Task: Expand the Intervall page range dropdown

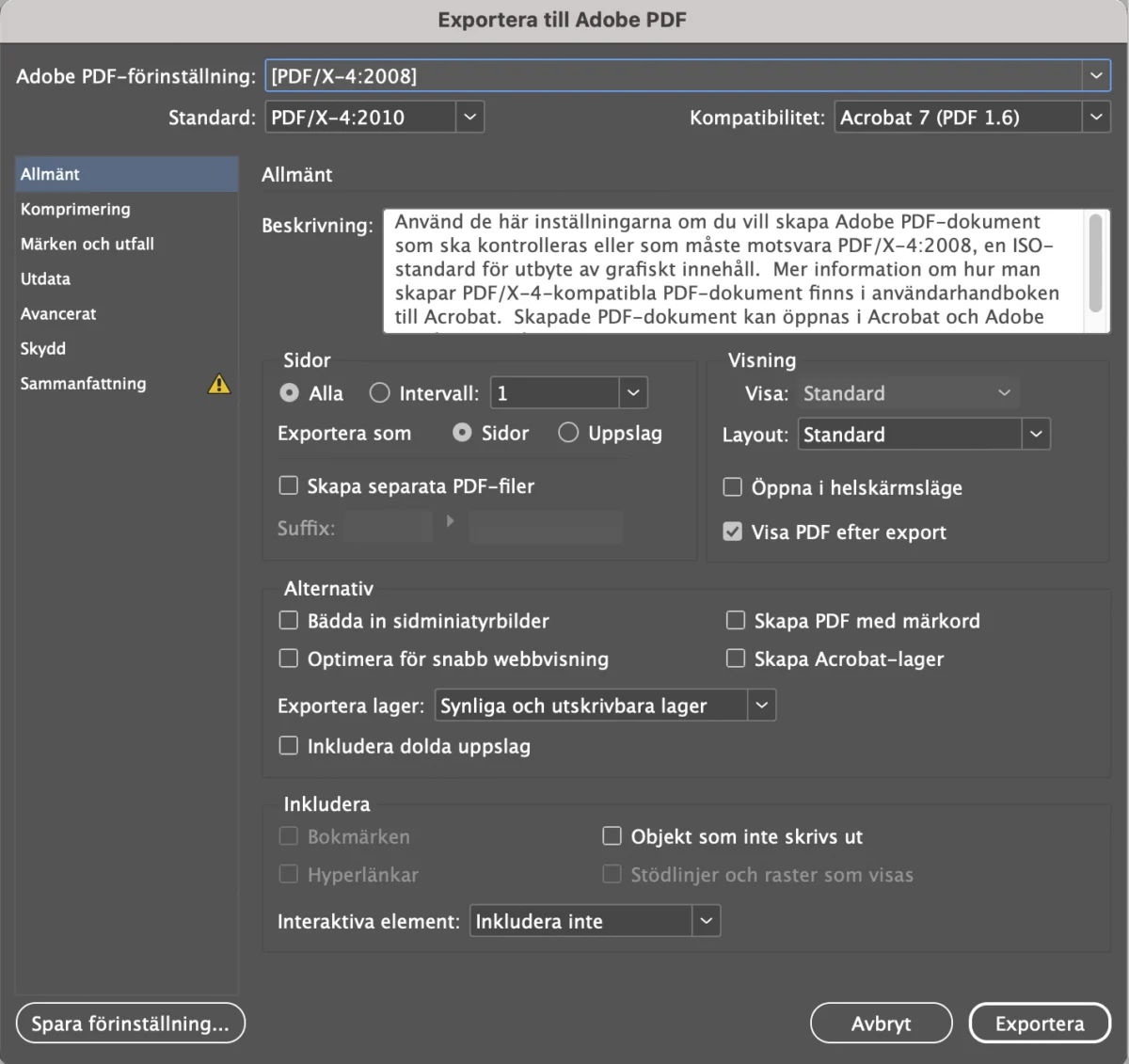Action: point(633,393)
